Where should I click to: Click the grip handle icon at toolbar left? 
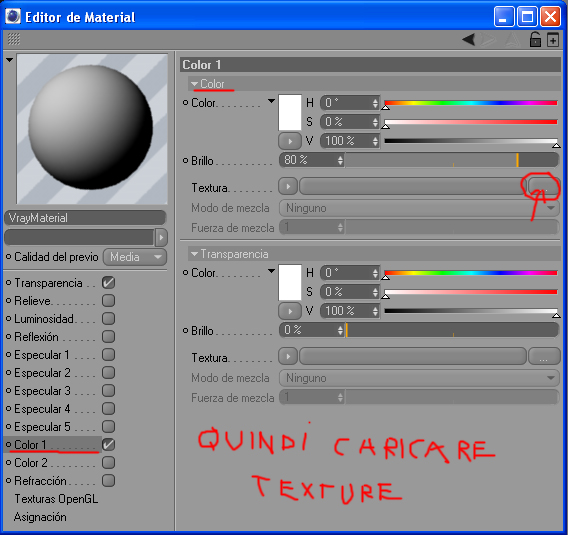[x=14, y=39]
